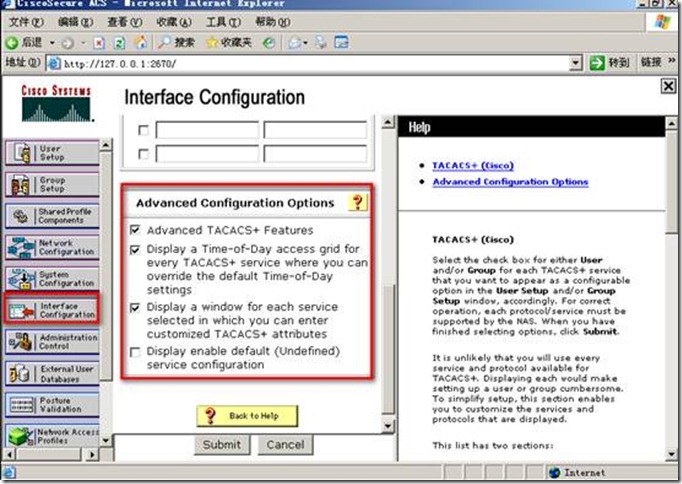This screenshot has width=682, height=484.
Task: Open the Favorites star button
Action: (229, 42)
